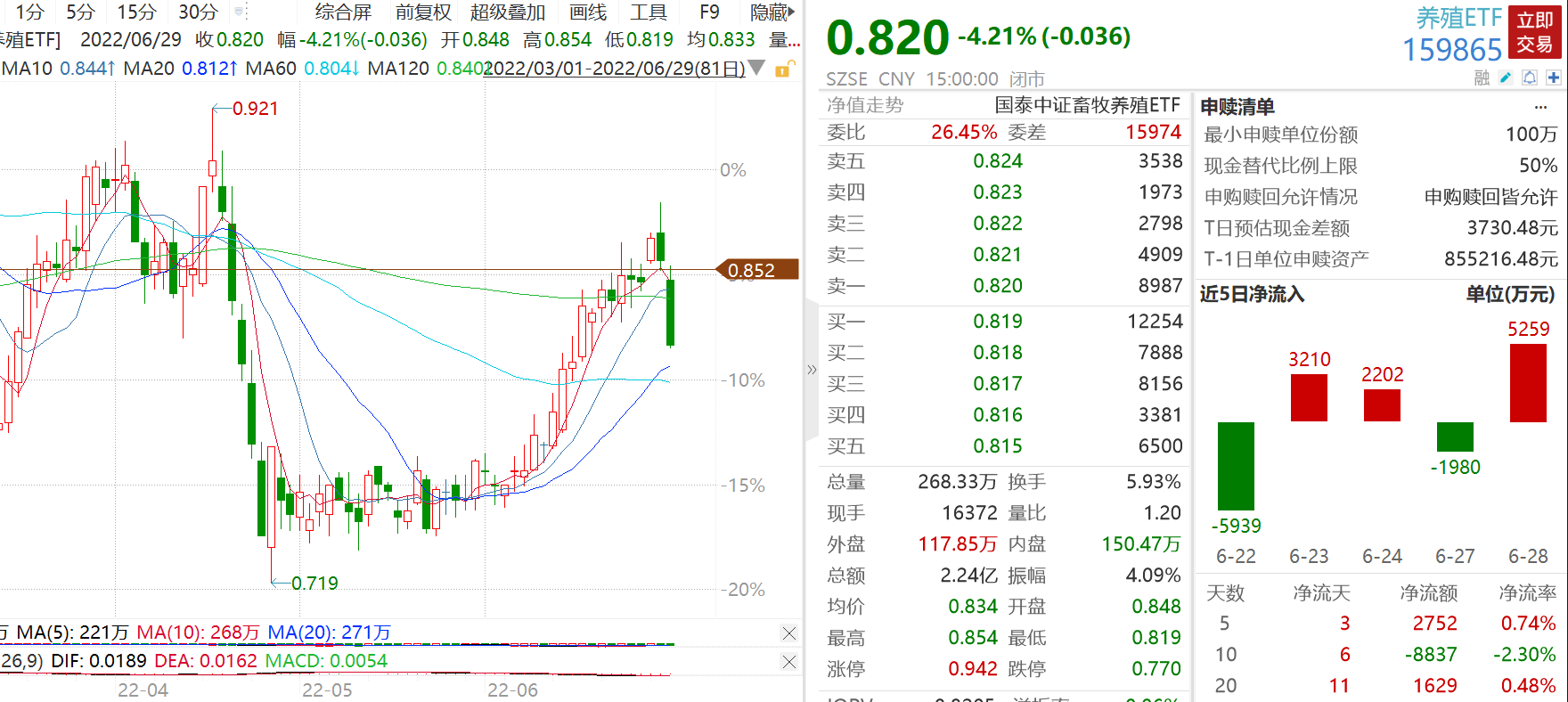The height and width of the screenshot is (702, 1568).
Task: Click the 6-23 net inflow bar 3210
Action: pos(1309,397)
